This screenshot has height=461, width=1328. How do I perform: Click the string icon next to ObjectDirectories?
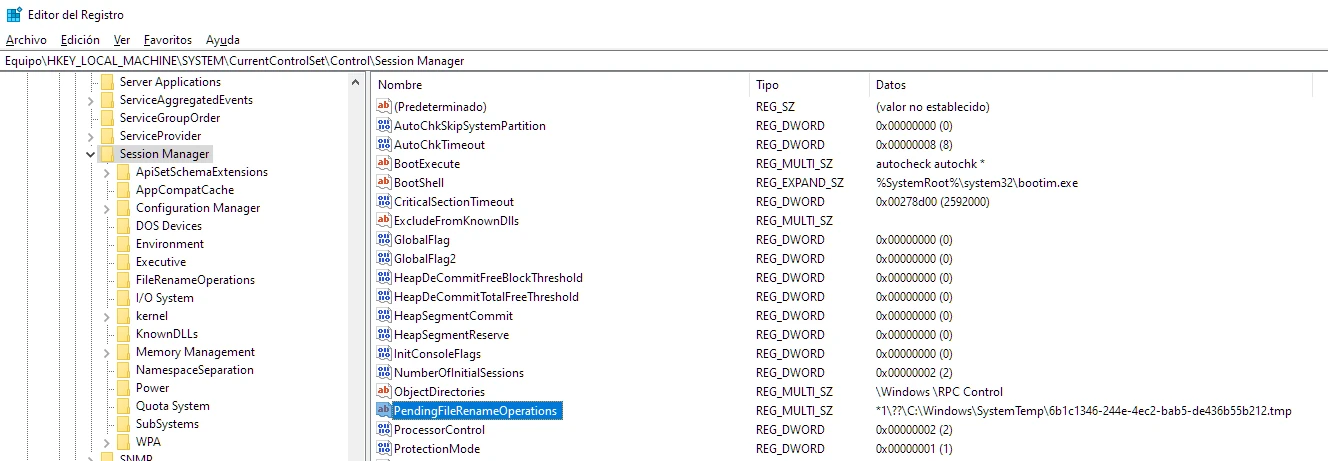pyautogui.click(x=383, y=391)
